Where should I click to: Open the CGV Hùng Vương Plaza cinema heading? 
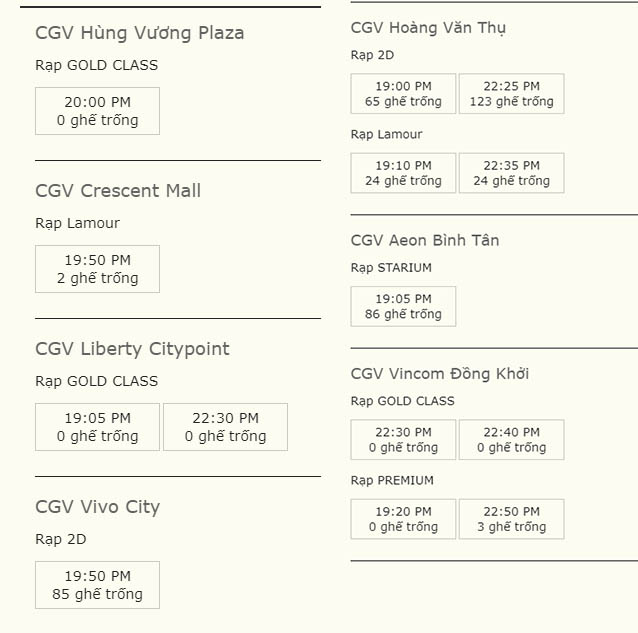pos(139,33)
